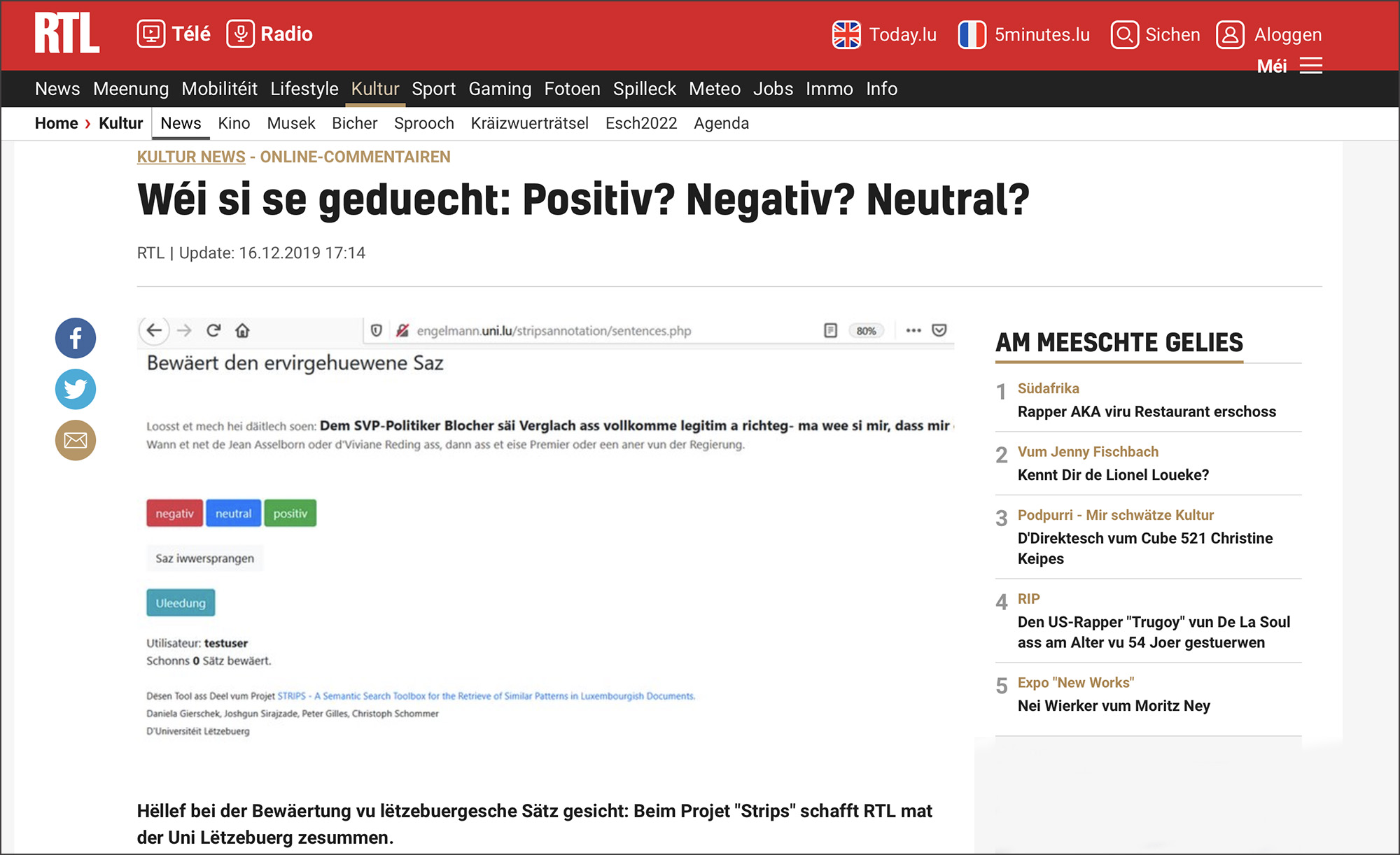Open D'Direktesch vum Cube 521 article
The height and width of the screenshot is (855, 1400).
1145,548
